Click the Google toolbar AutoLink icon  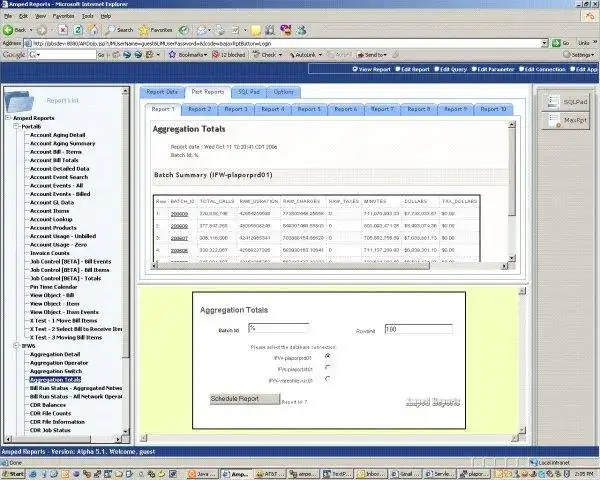tap(292, 55)
